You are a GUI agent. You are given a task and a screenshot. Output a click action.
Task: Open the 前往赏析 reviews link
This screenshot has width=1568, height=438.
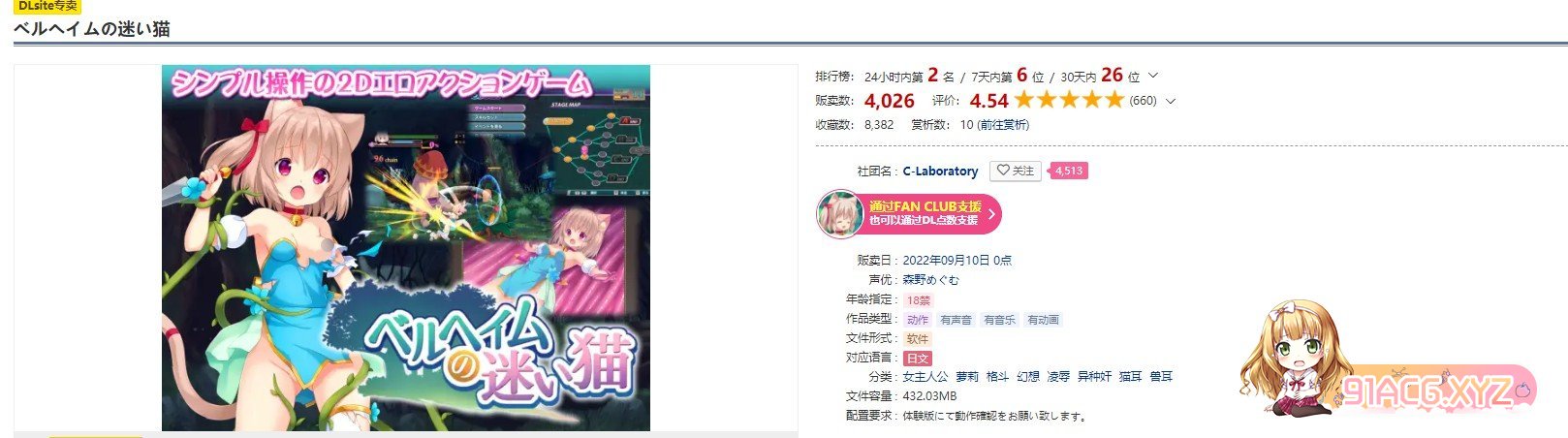pyautogui.click(x=1003, y=125)
